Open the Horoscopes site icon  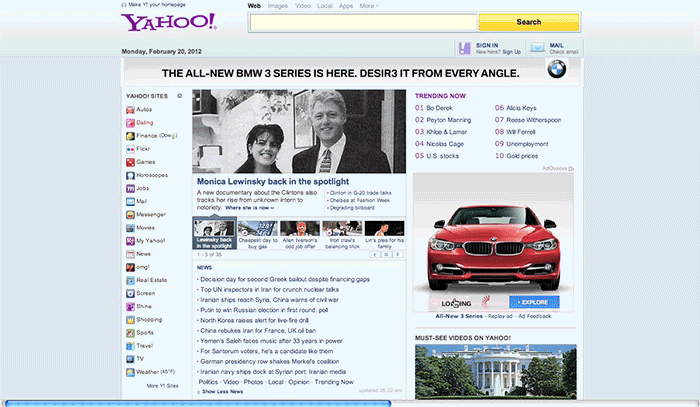click(x=130, y=175)
